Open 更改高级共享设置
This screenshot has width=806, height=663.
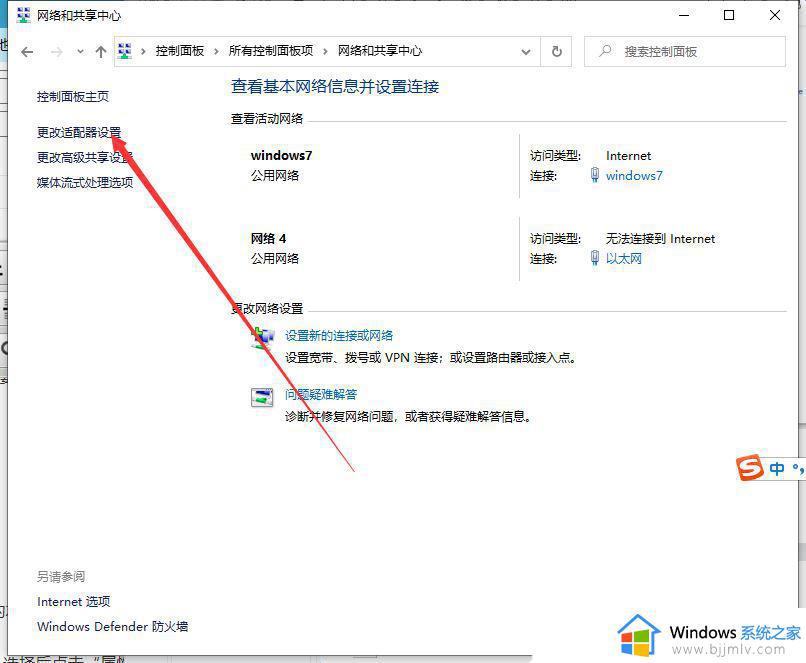[85, 157]
